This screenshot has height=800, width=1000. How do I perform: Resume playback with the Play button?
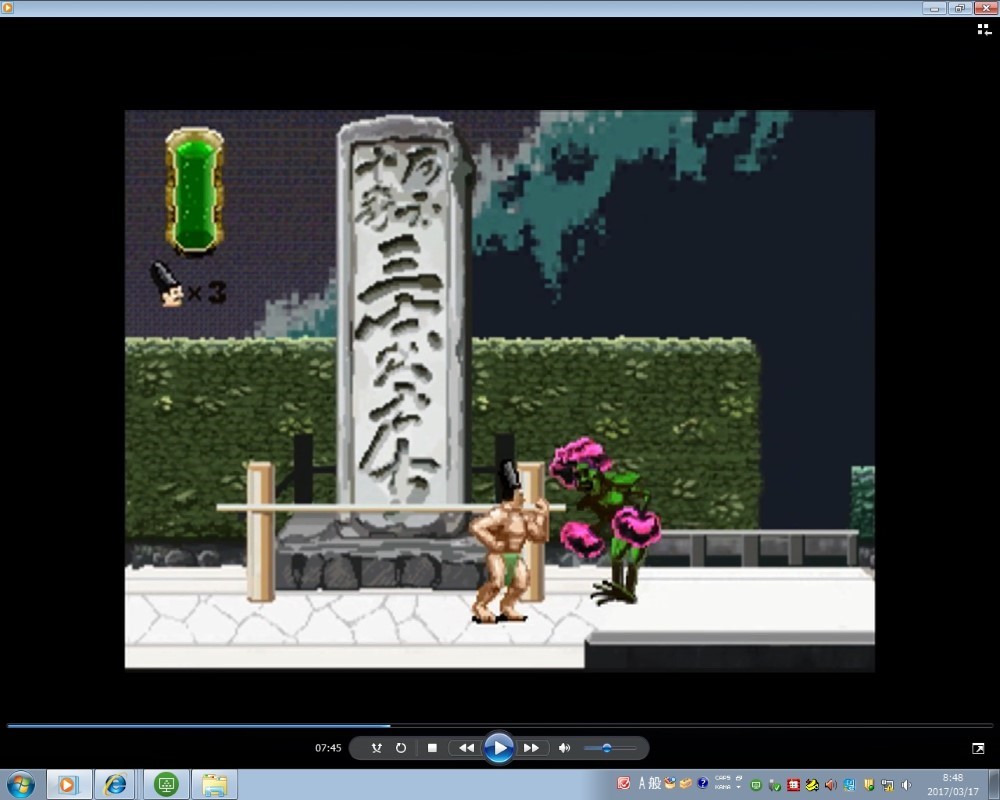pos(498,748)
